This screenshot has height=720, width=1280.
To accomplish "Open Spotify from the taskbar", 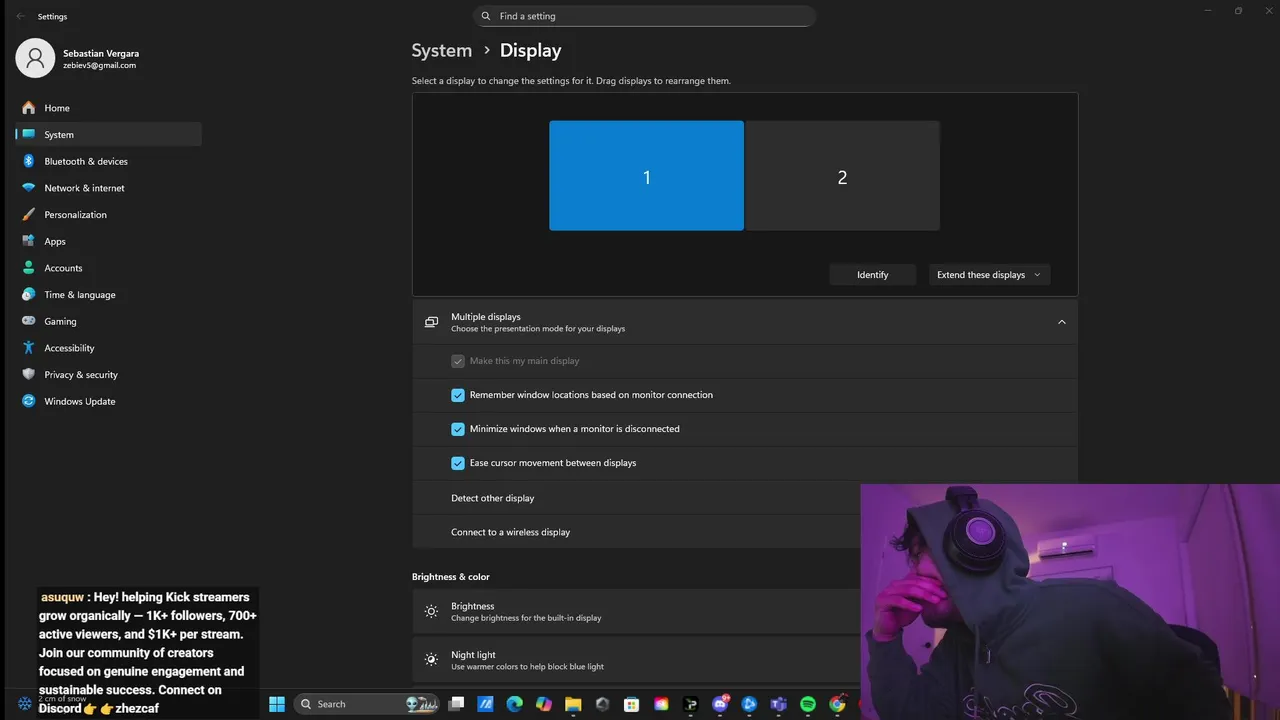I will (x=808, y=704).
